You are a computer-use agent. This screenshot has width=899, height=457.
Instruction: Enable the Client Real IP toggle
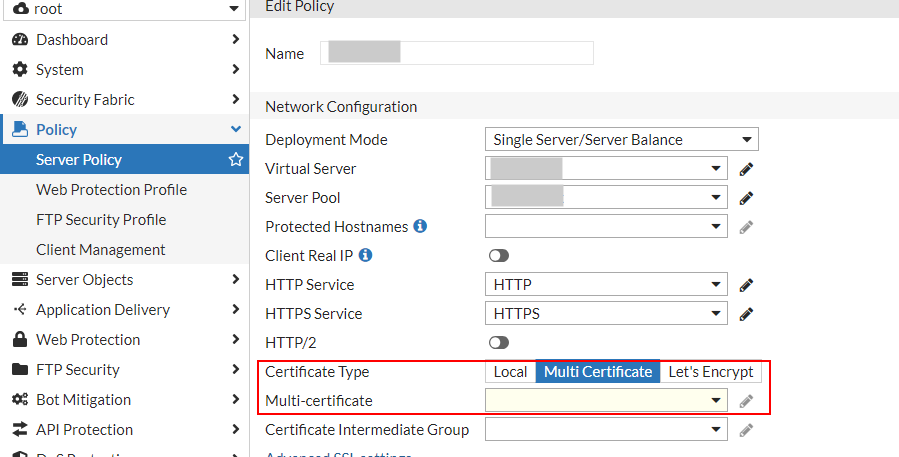tap(498, 256)
